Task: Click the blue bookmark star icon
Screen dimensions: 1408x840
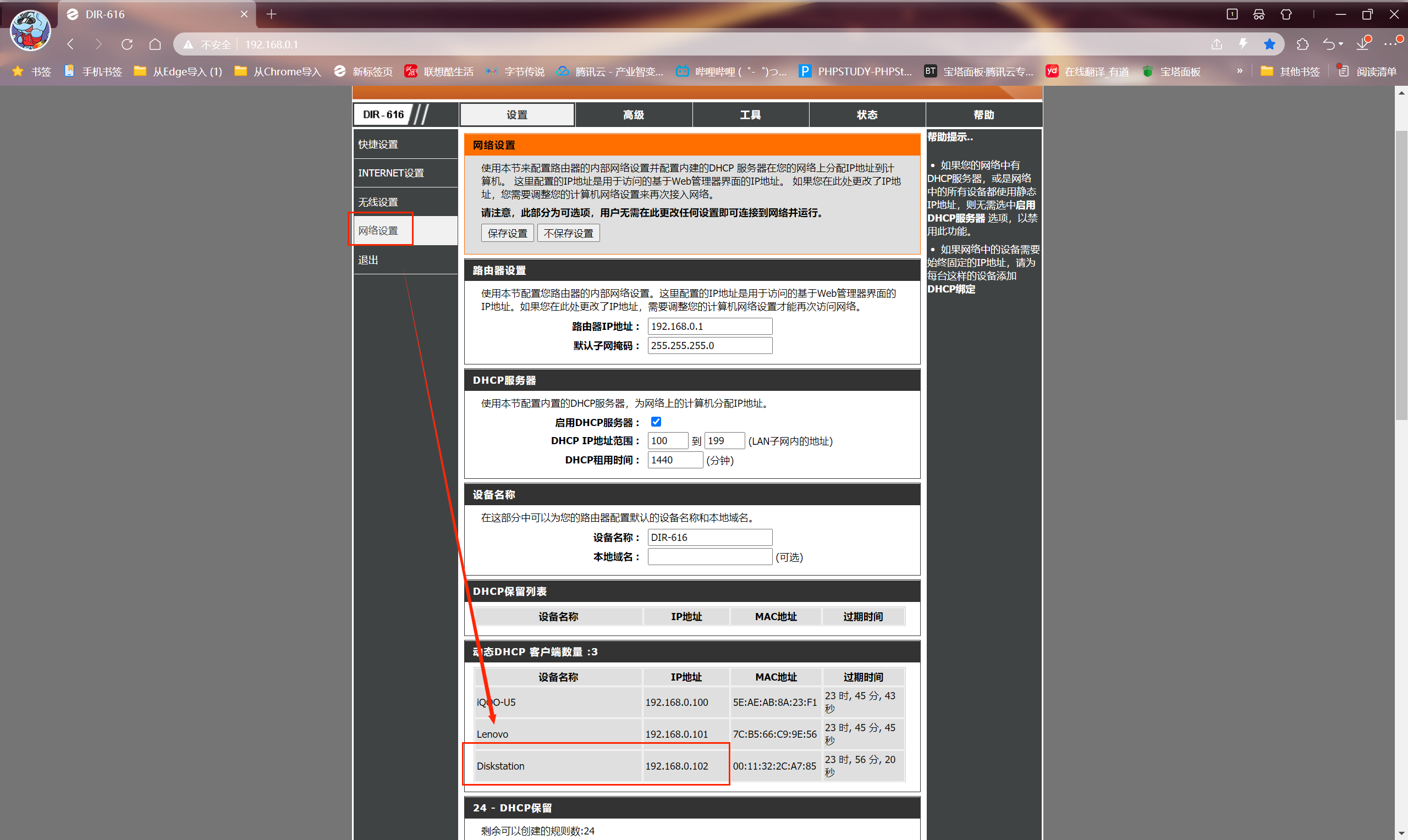Action: tap(1269, 44)
